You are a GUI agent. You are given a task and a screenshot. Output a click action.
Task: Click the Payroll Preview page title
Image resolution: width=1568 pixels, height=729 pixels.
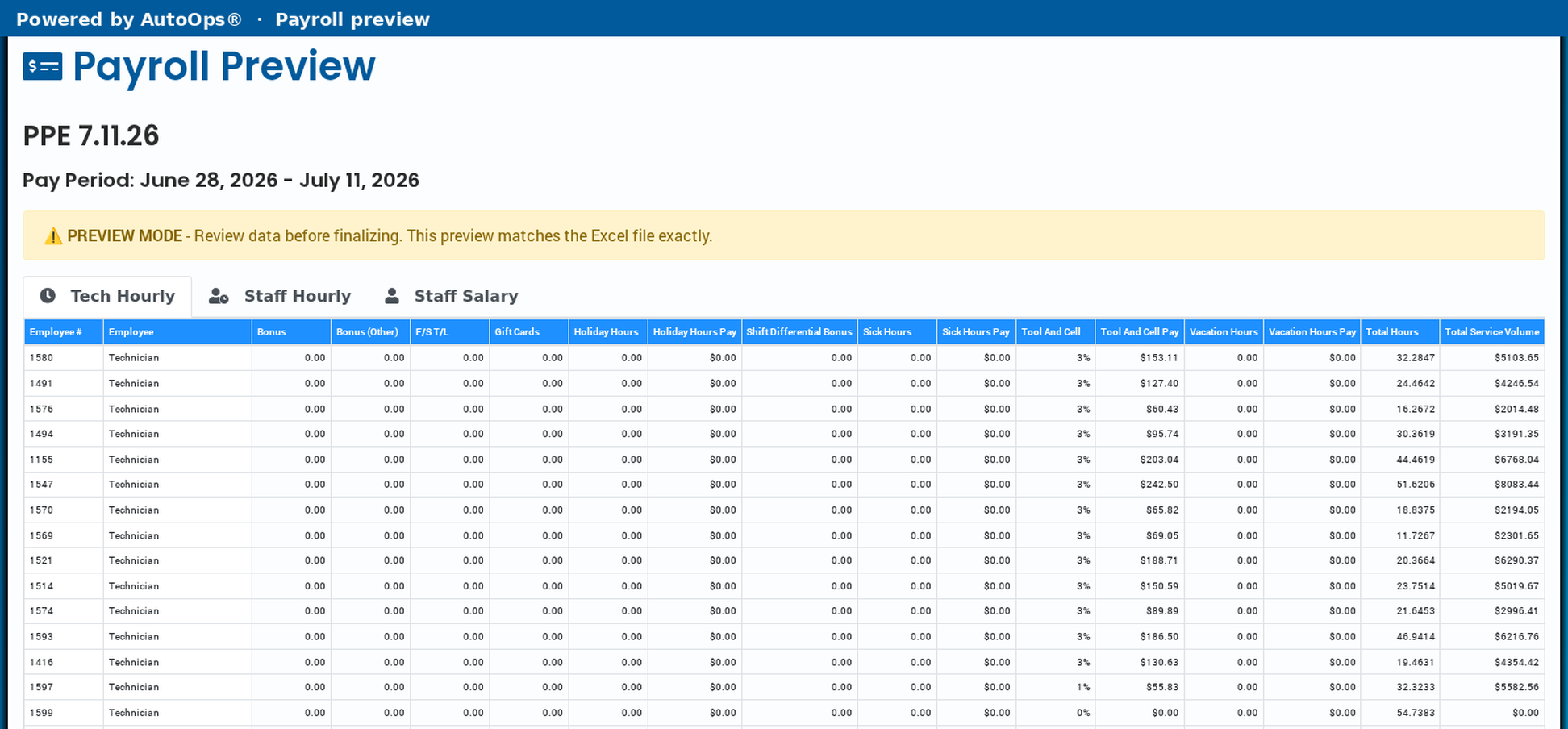[224, 66]
